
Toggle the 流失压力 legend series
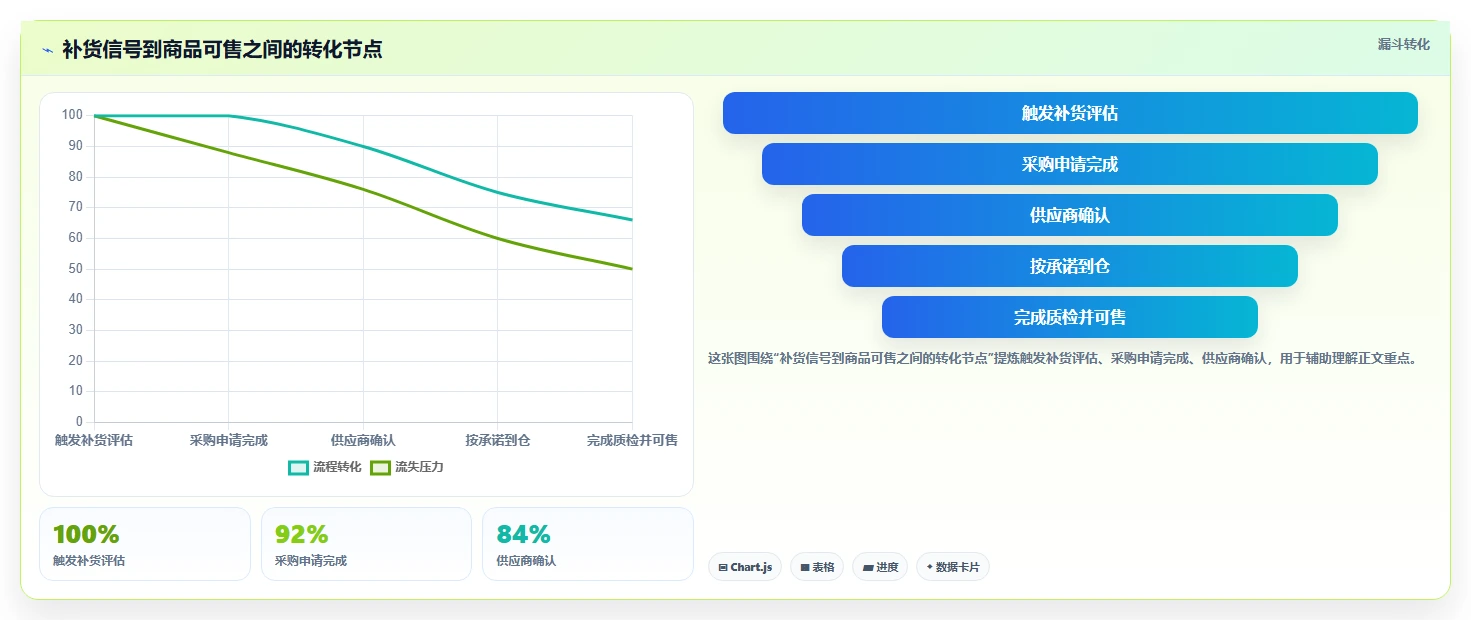click(x=407, y=467)
